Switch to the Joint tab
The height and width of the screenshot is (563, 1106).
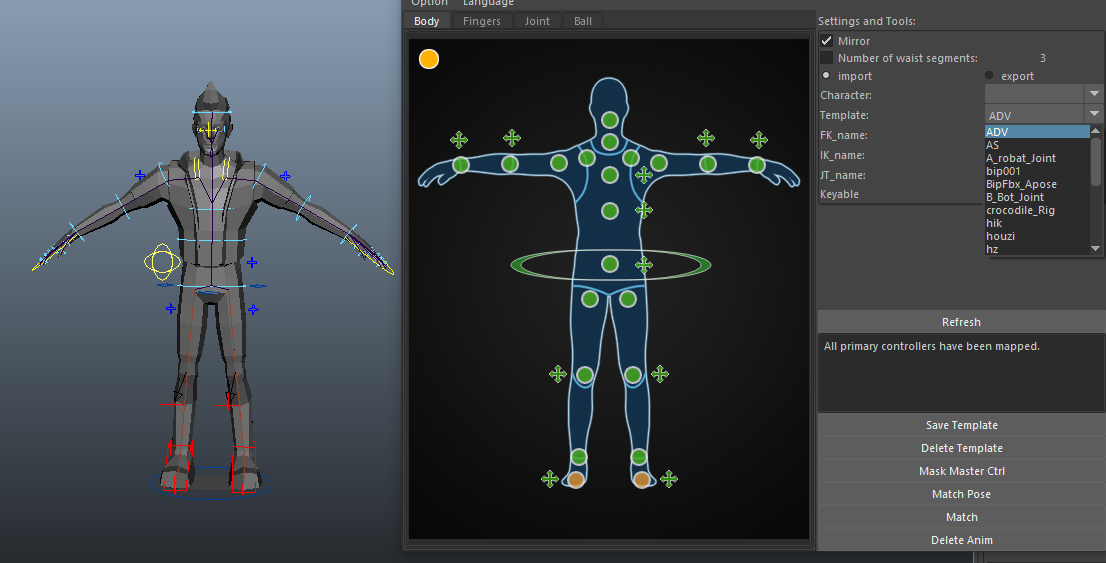[537, 21]
